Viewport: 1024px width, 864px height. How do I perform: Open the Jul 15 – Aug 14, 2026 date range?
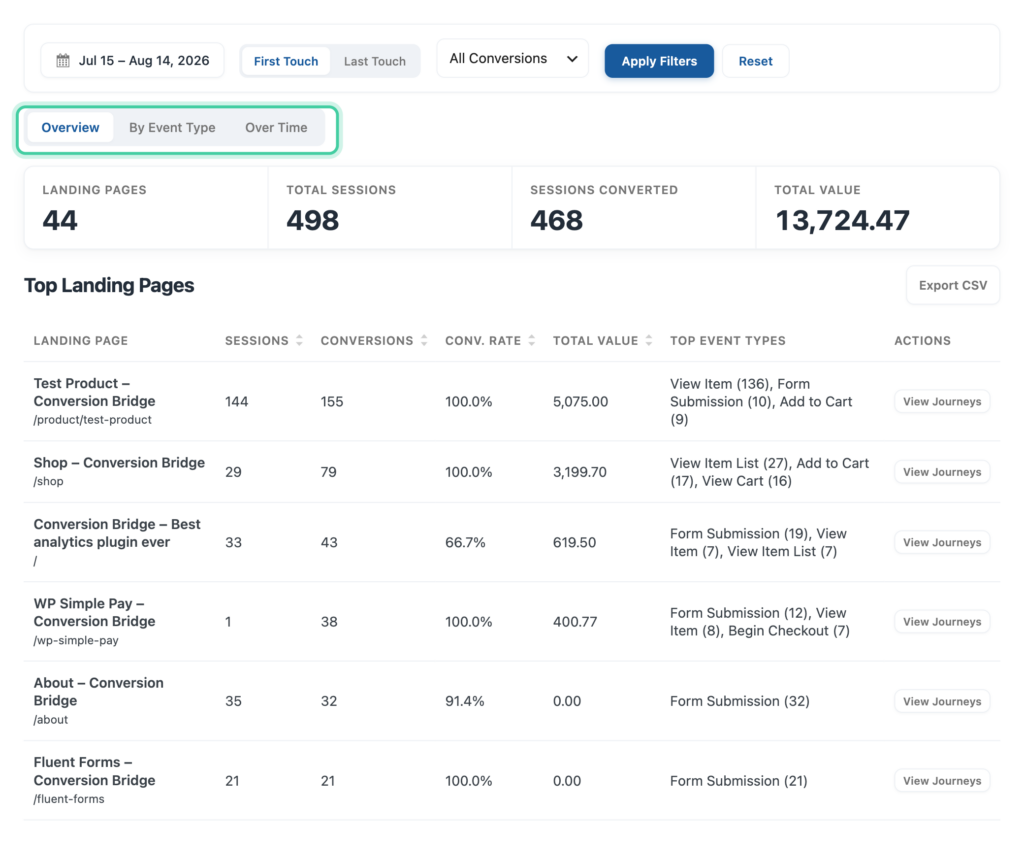(x=133, y=61)
